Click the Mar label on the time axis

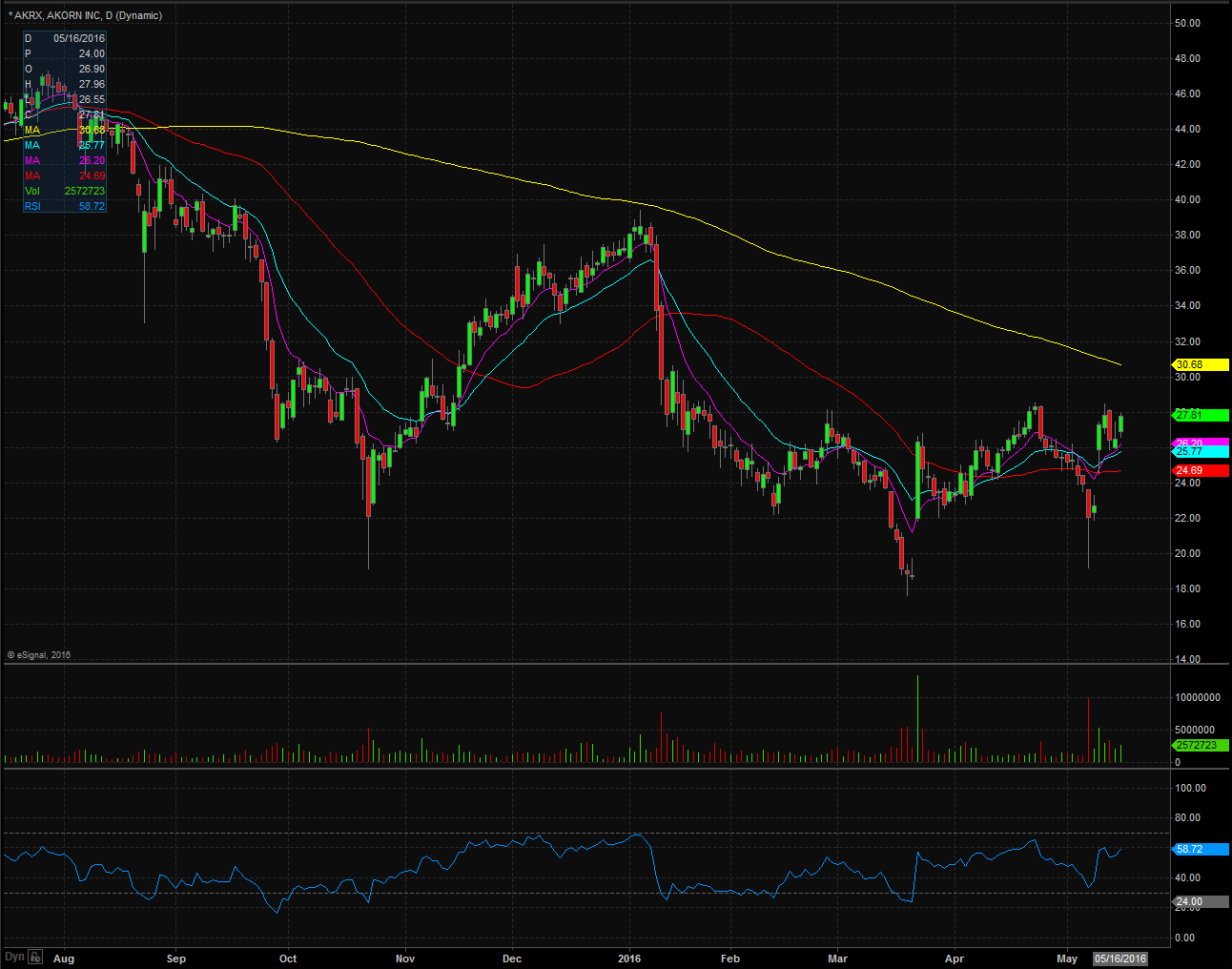click(x=838, y=959)
